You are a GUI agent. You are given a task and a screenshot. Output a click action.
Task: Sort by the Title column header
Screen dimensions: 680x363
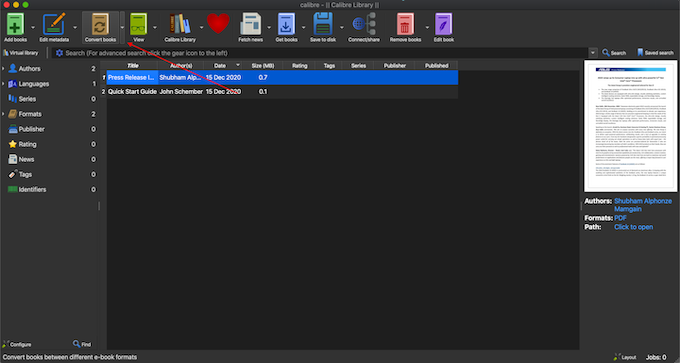(132, 65)
